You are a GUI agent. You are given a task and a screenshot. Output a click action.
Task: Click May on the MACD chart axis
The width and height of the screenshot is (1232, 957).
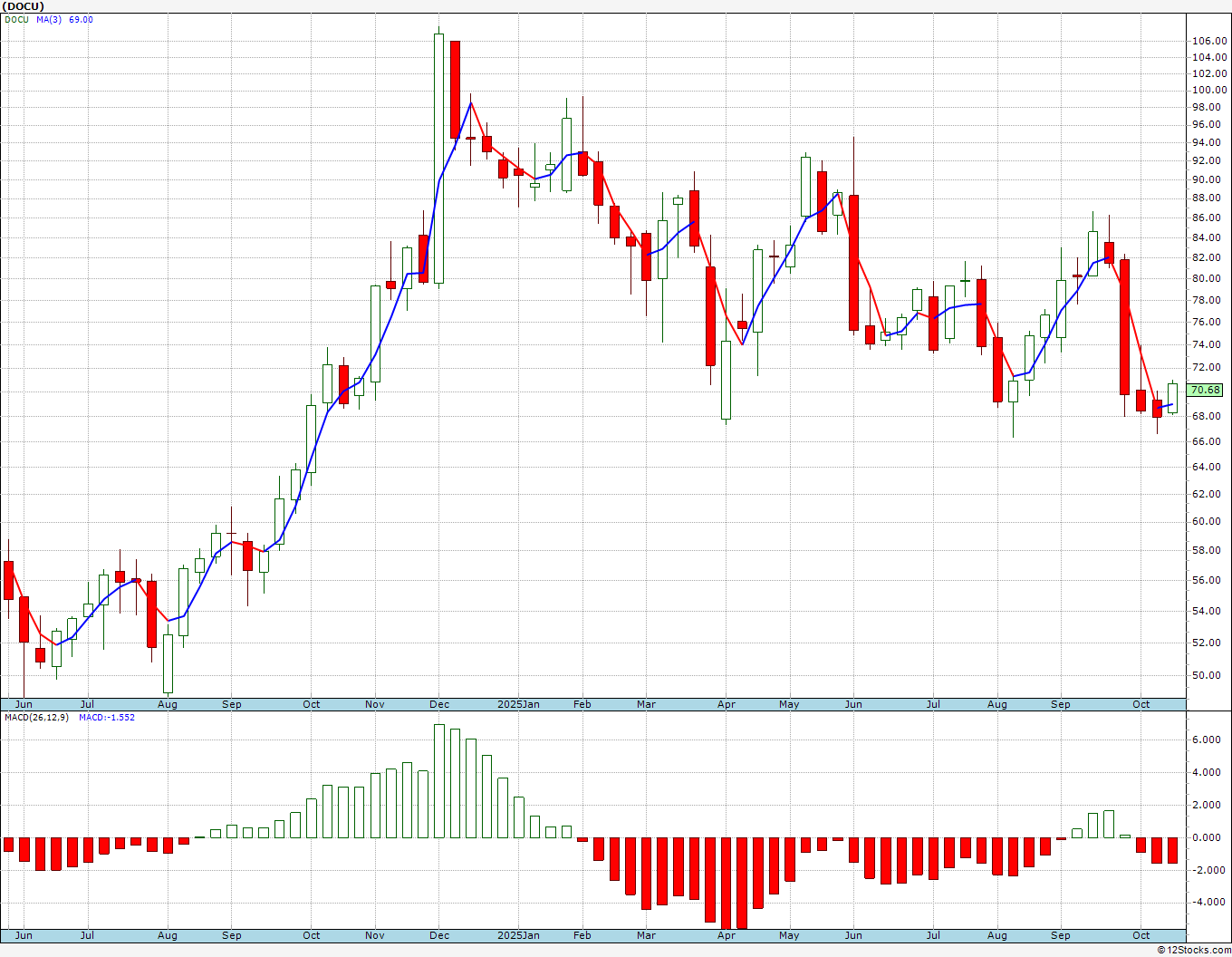789,935
